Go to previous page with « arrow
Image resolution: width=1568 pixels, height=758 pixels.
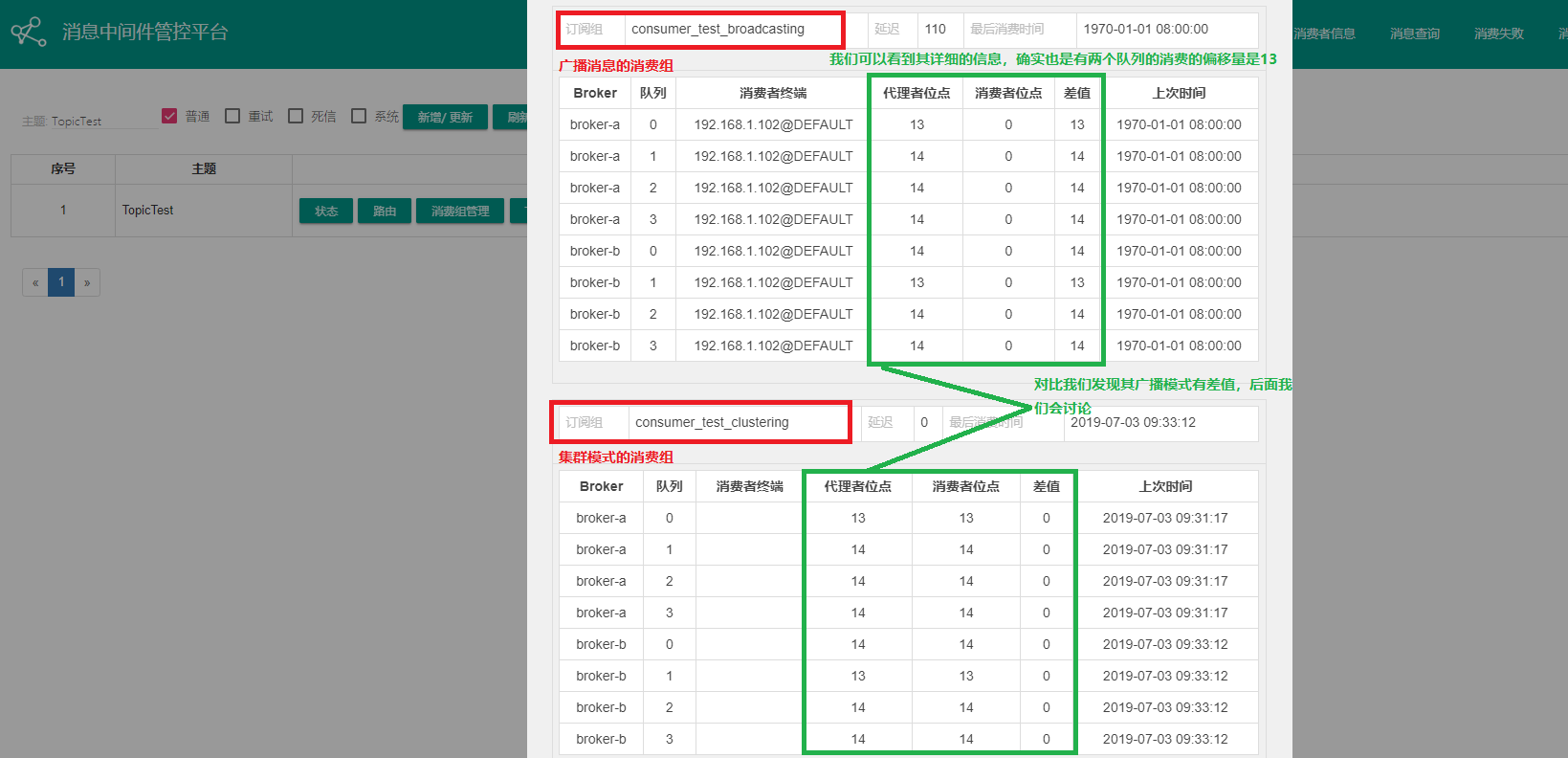(35, 282)
